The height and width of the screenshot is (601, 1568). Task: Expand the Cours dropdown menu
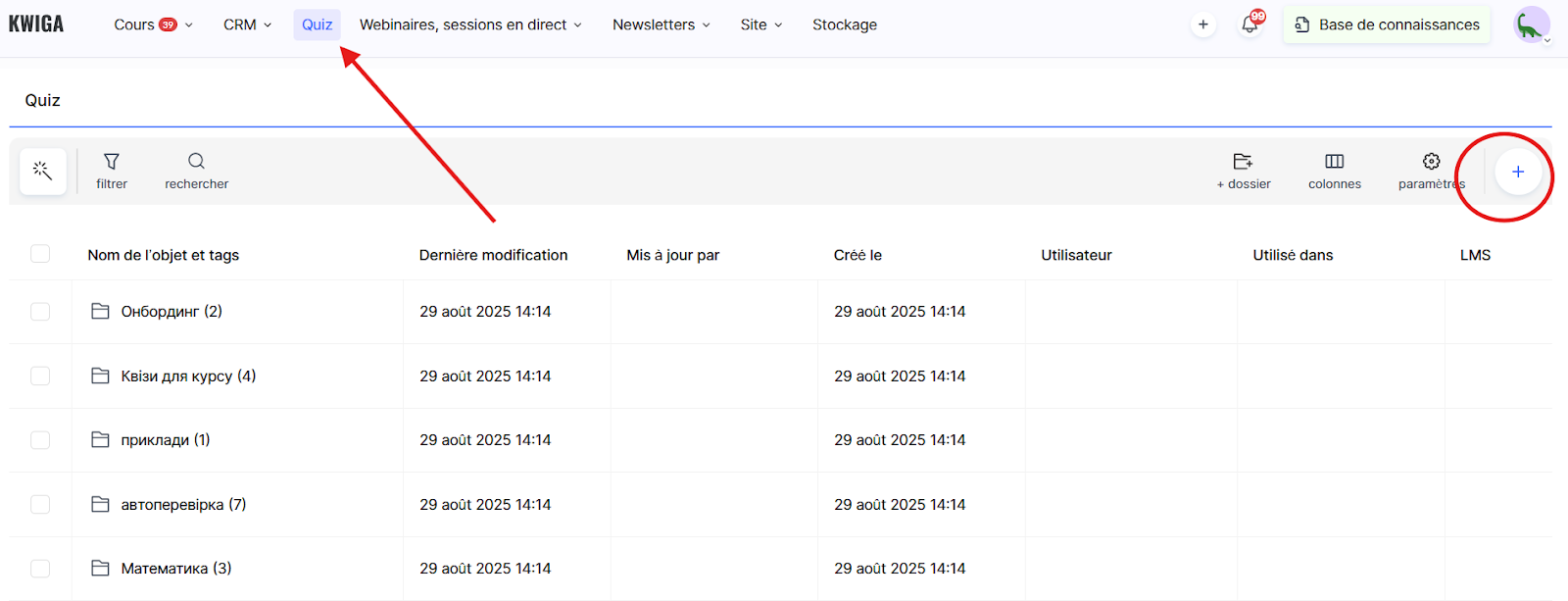point(152,25)
